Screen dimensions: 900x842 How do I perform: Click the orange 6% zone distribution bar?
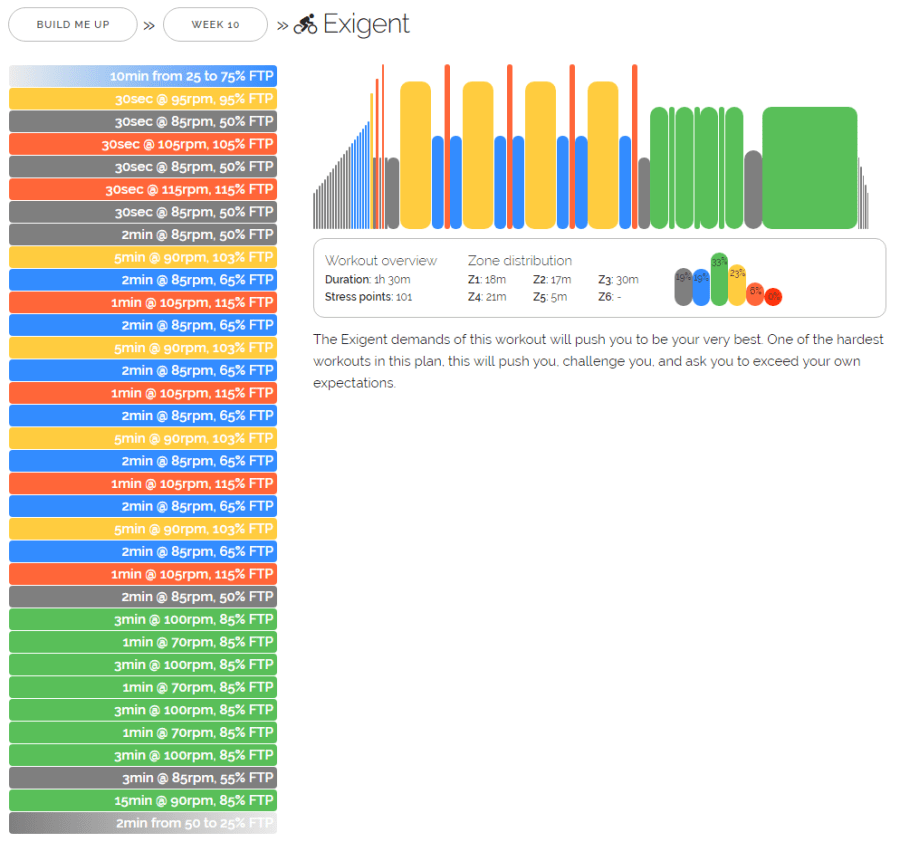click(x=755, y=294)
